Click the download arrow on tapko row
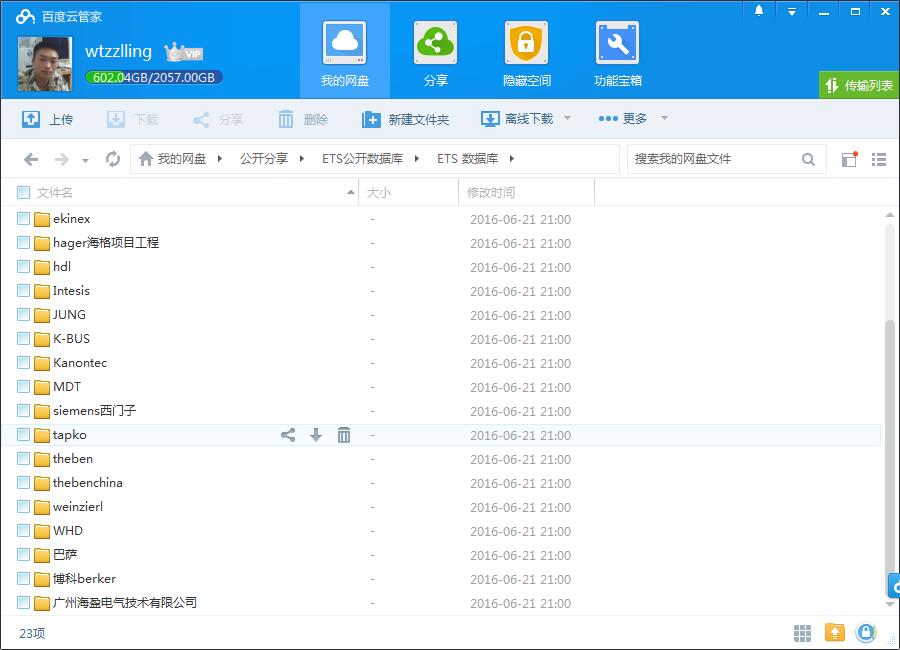This screenshot has width=900, height=650. point(316,435)
